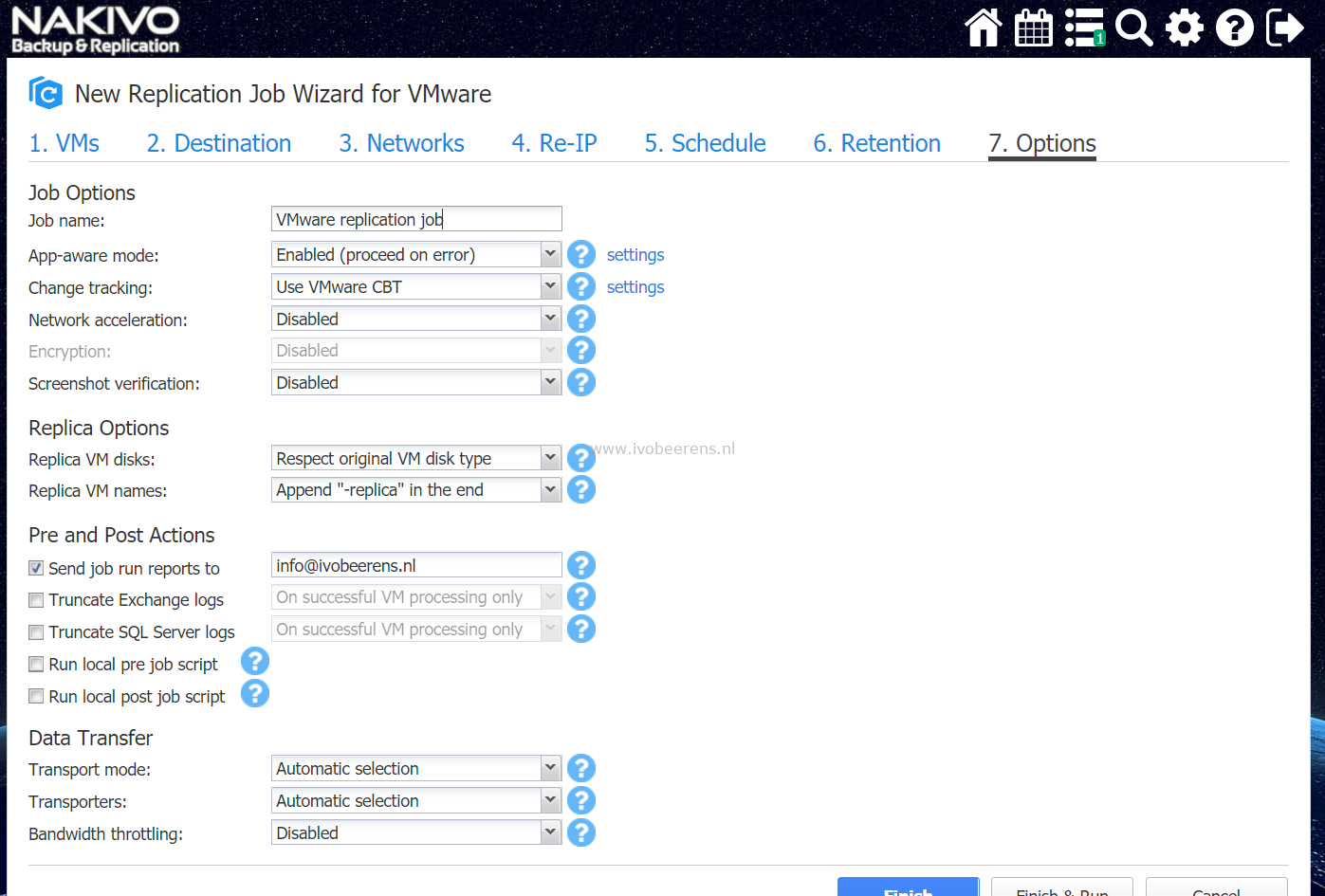Image resolution: width=1325 pixels, height=896 pixels.
Task: Click the NAKIVO Backup & Replication logo
Action: (95, 29)
